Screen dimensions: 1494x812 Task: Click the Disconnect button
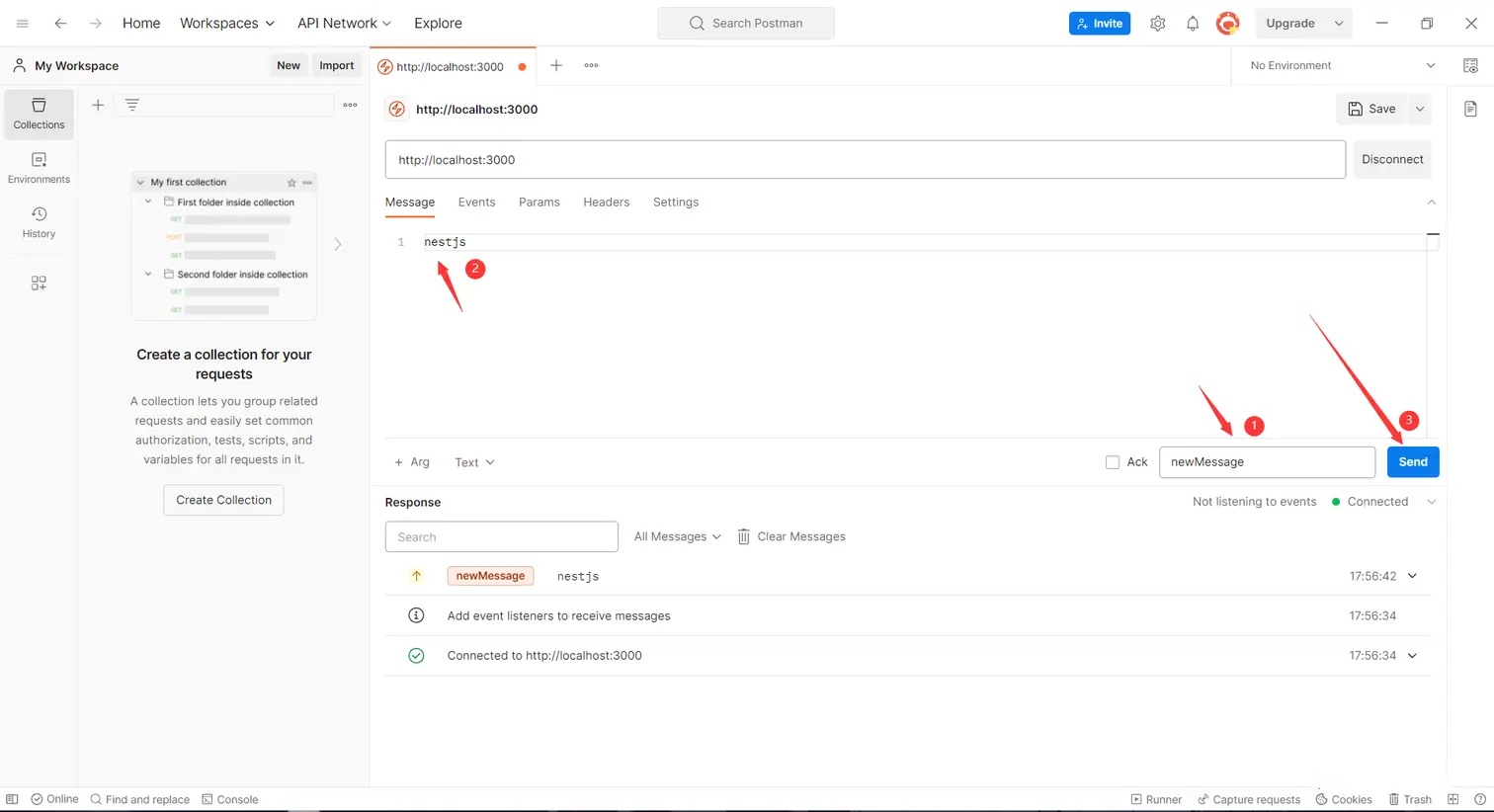click(1391, 159)
